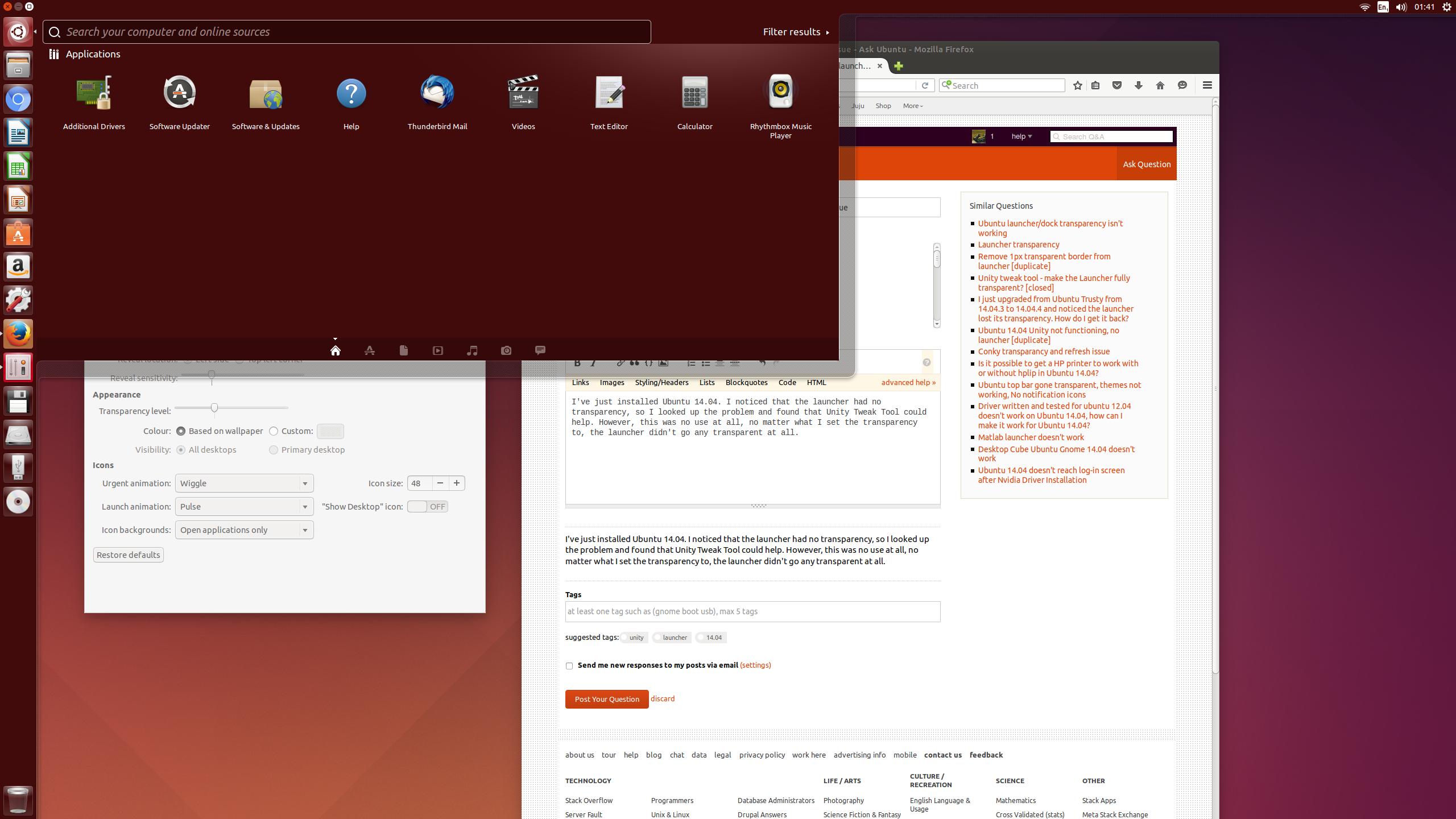1456x819 pixels.
Task: Launch Software Updater from Dash
Action: pyautogui.click(x=180, y=102)
